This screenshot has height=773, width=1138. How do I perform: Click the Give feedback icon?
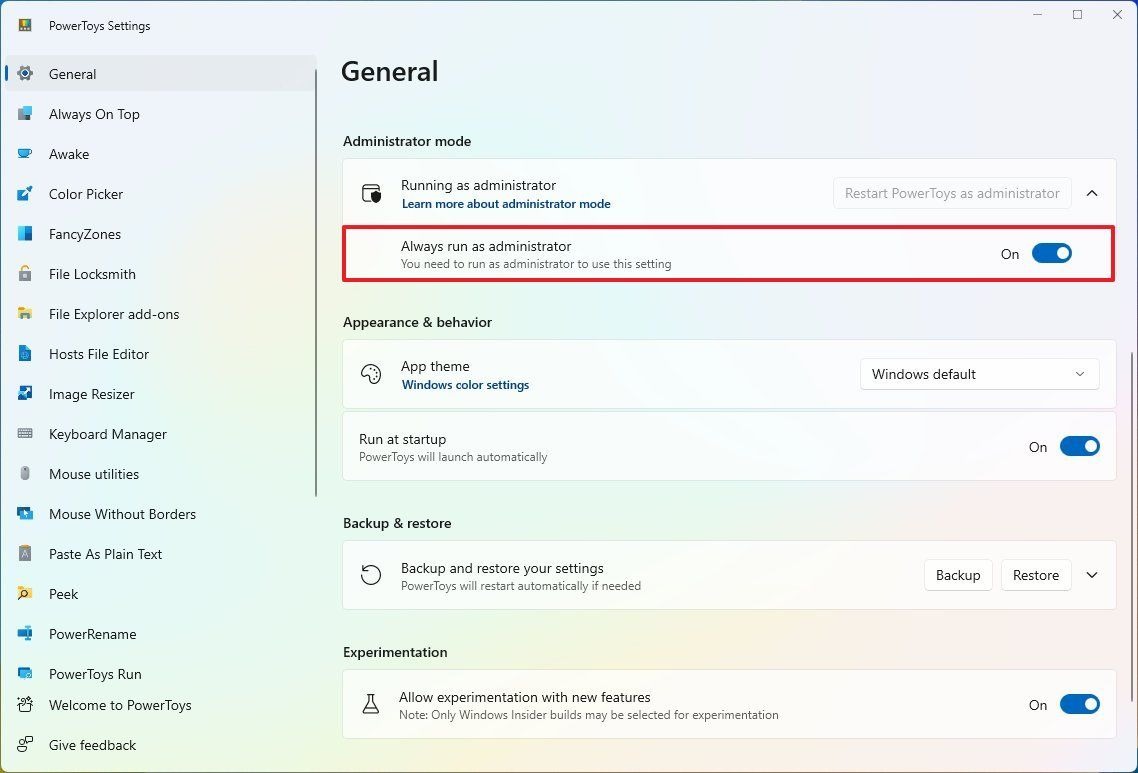25,744
